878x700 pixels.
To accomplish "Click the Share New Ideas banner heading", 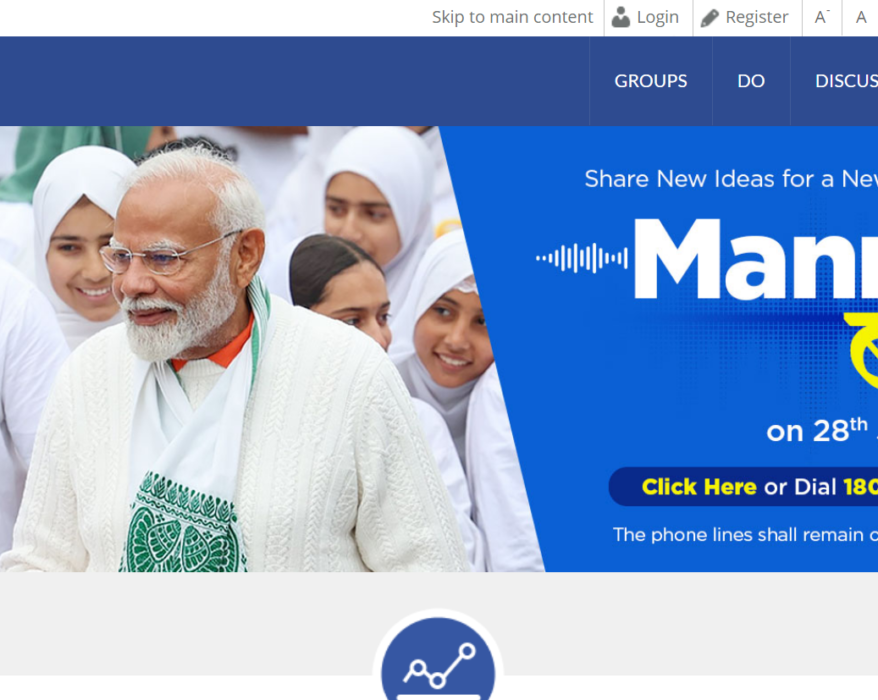I will point(731,179).
